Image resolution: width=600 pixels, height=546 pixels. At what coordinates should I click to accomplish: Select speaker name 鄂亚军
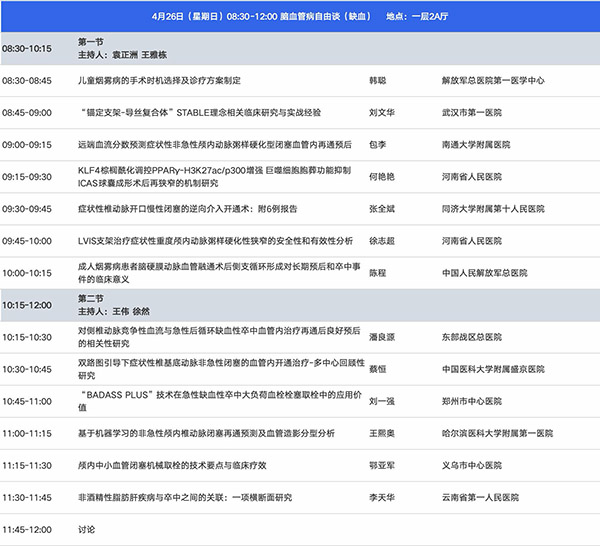(x=382, y=465)
